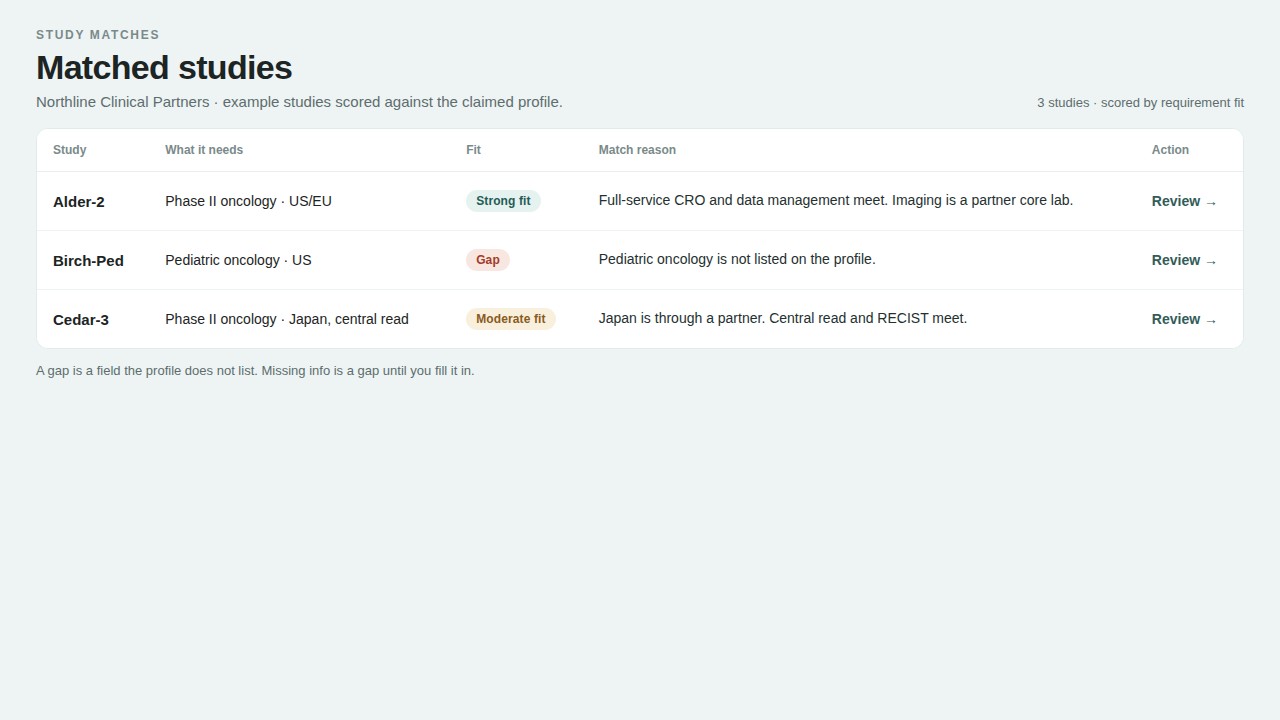Click the red Gap badge

point(488,260)
